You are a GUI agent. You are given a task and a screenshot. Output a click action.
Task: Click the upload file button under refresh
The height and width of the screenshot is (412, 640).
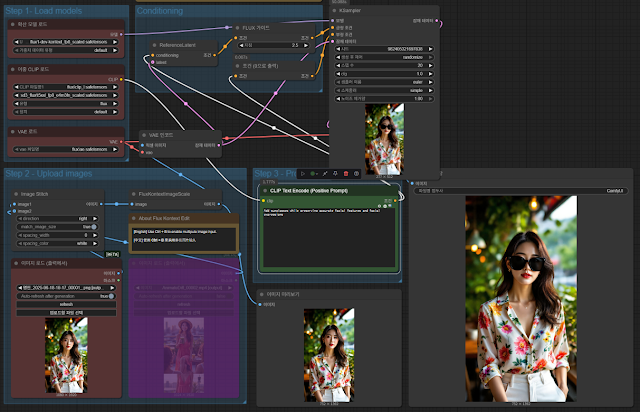[x=66, y=313]
